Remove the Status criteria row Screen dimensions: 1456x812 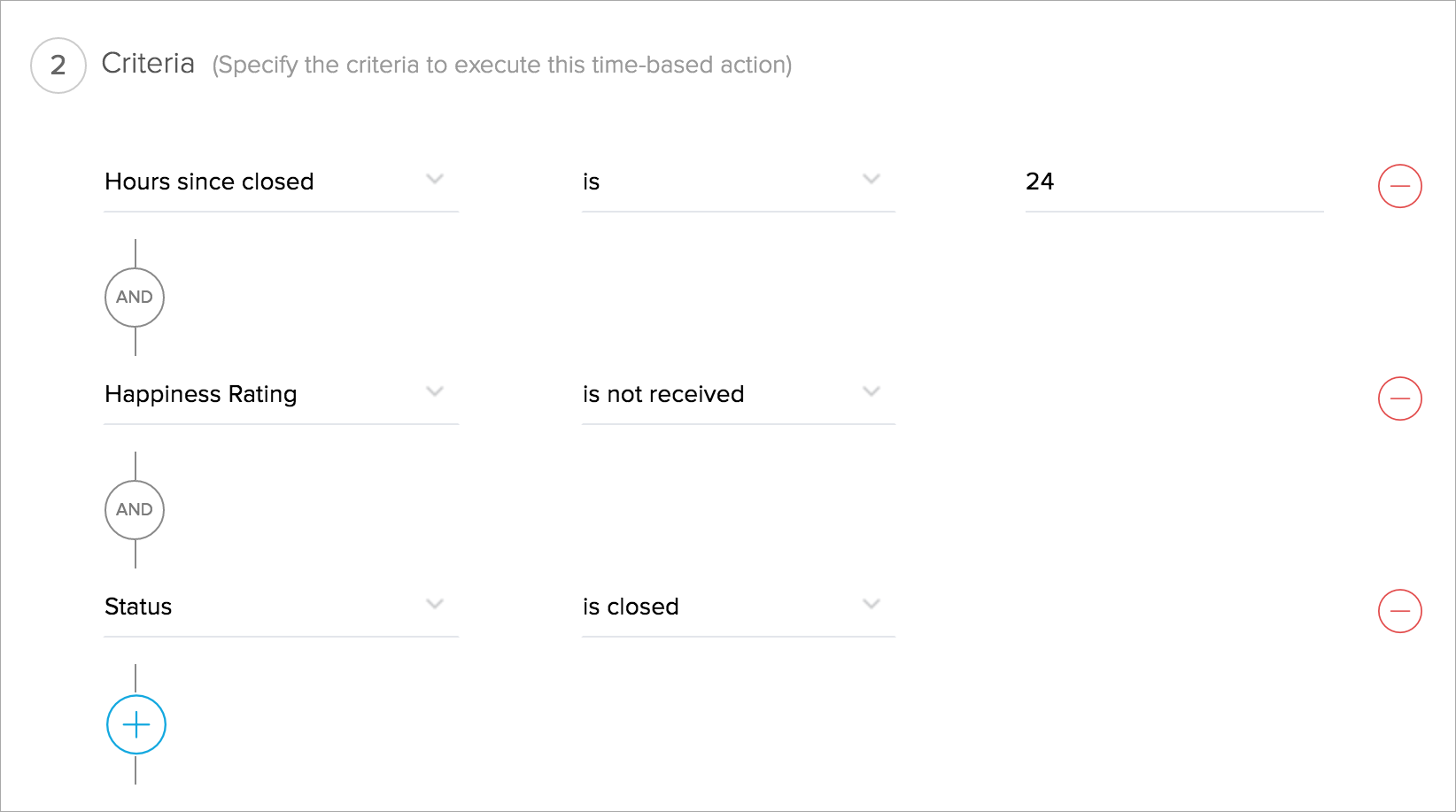1399,611
